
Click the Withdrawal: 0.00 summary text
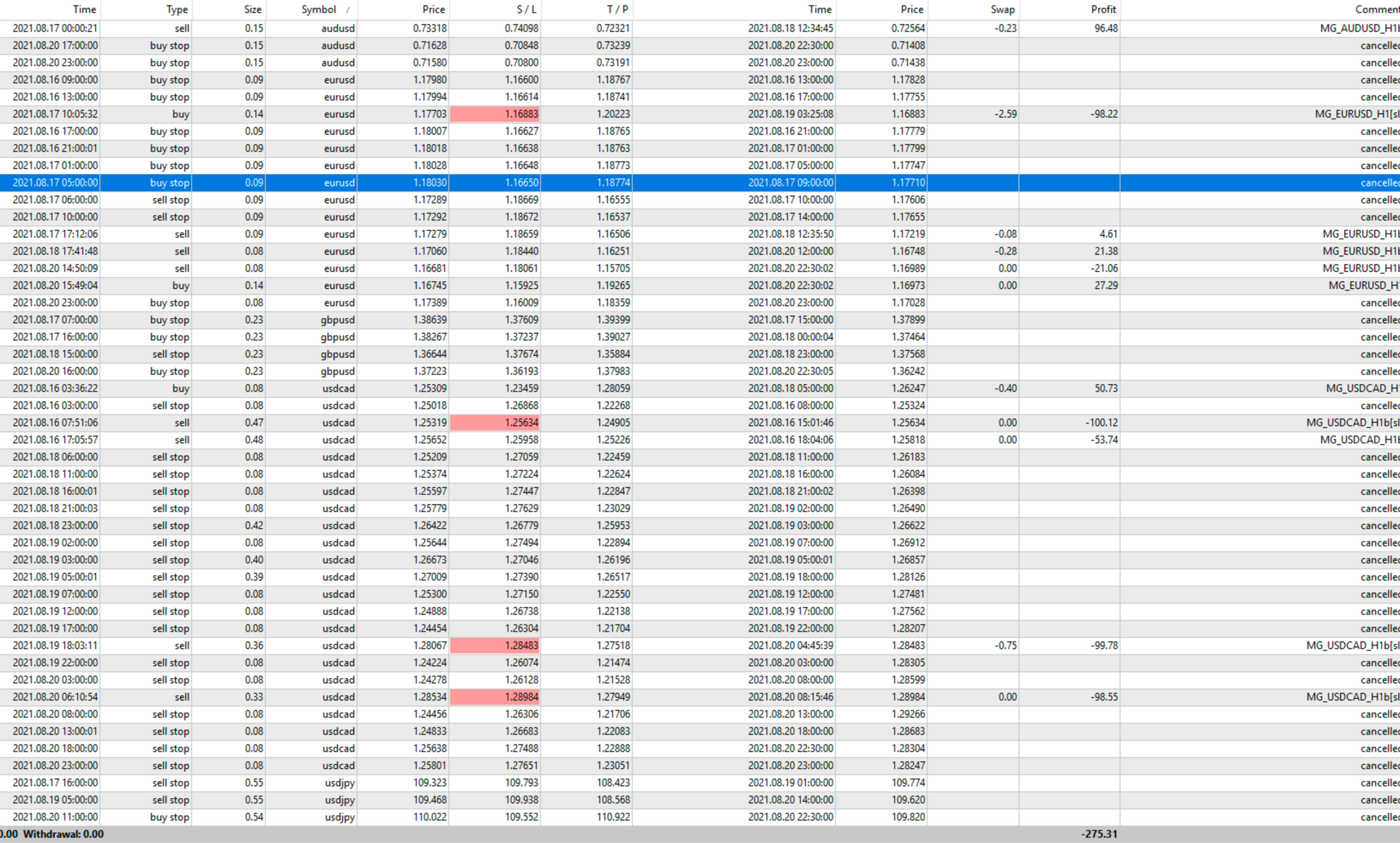point(63,834)
